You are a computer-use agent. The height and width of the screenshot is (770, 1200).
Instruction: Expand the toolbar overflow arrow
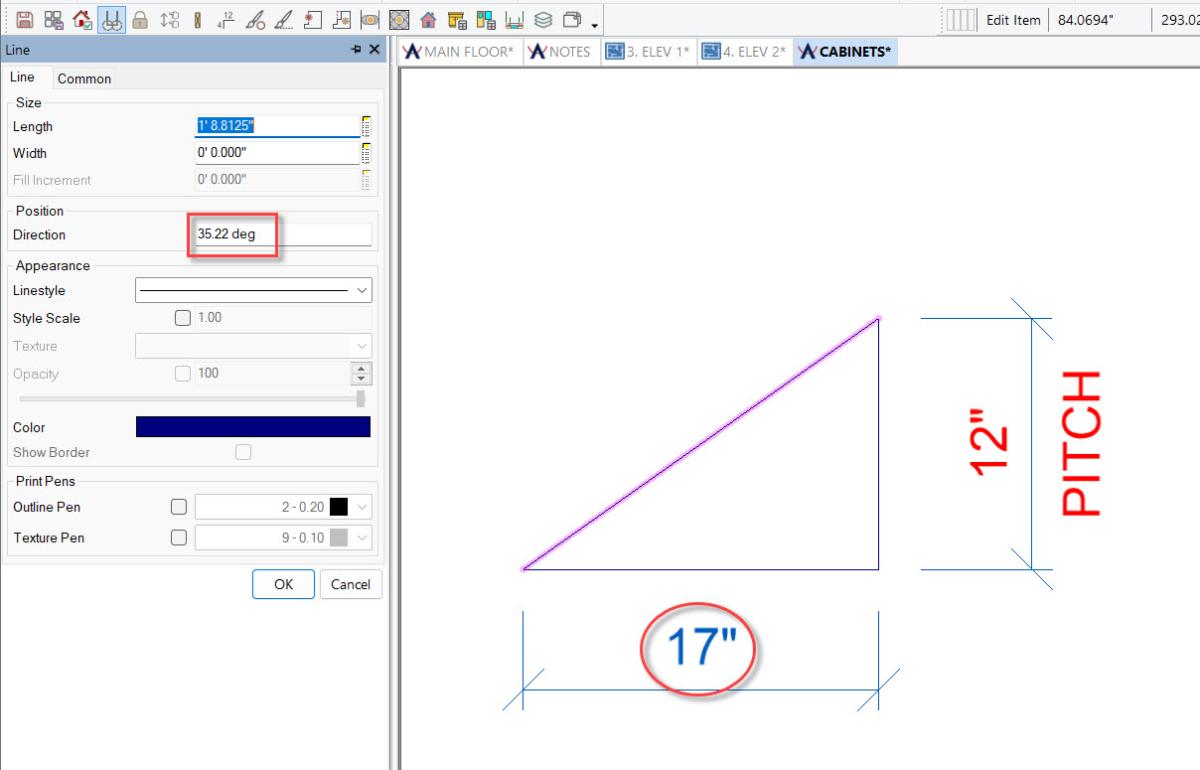595,24
